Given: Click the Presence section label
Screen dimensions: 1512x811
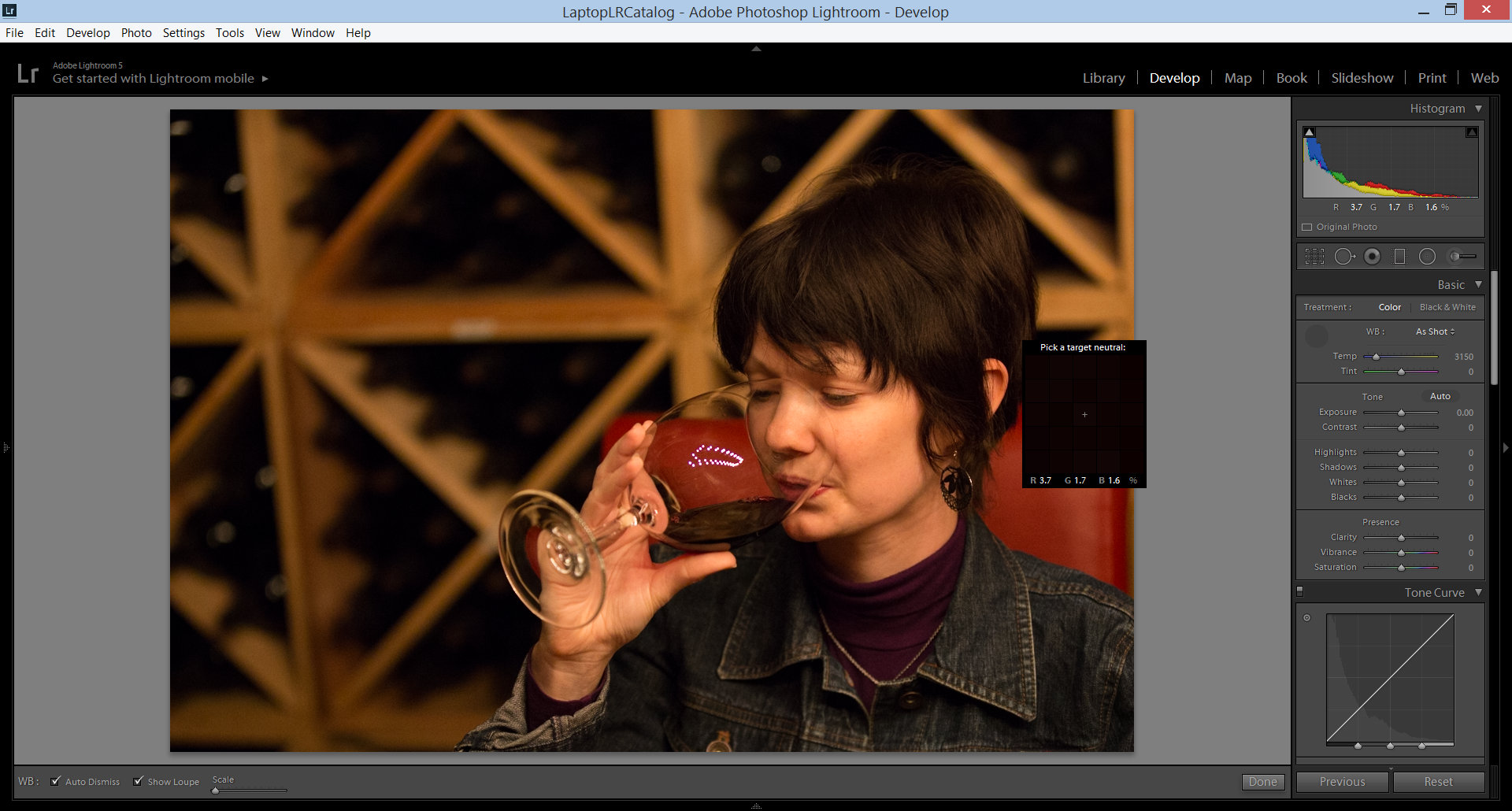Looking at the screenshot, I should pos(1380,522).
